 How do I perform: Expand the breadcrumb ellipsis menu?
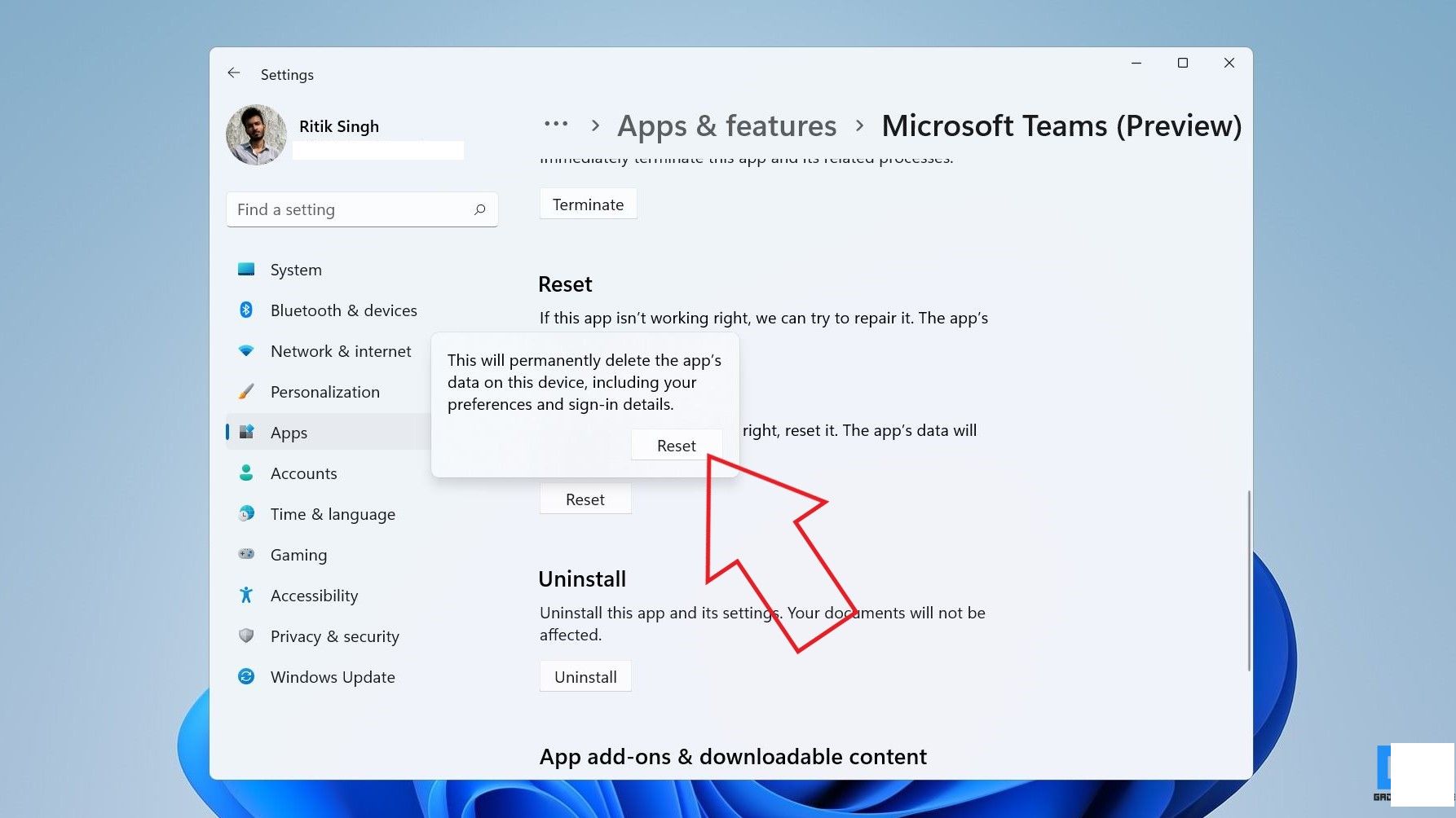(556, 125)
